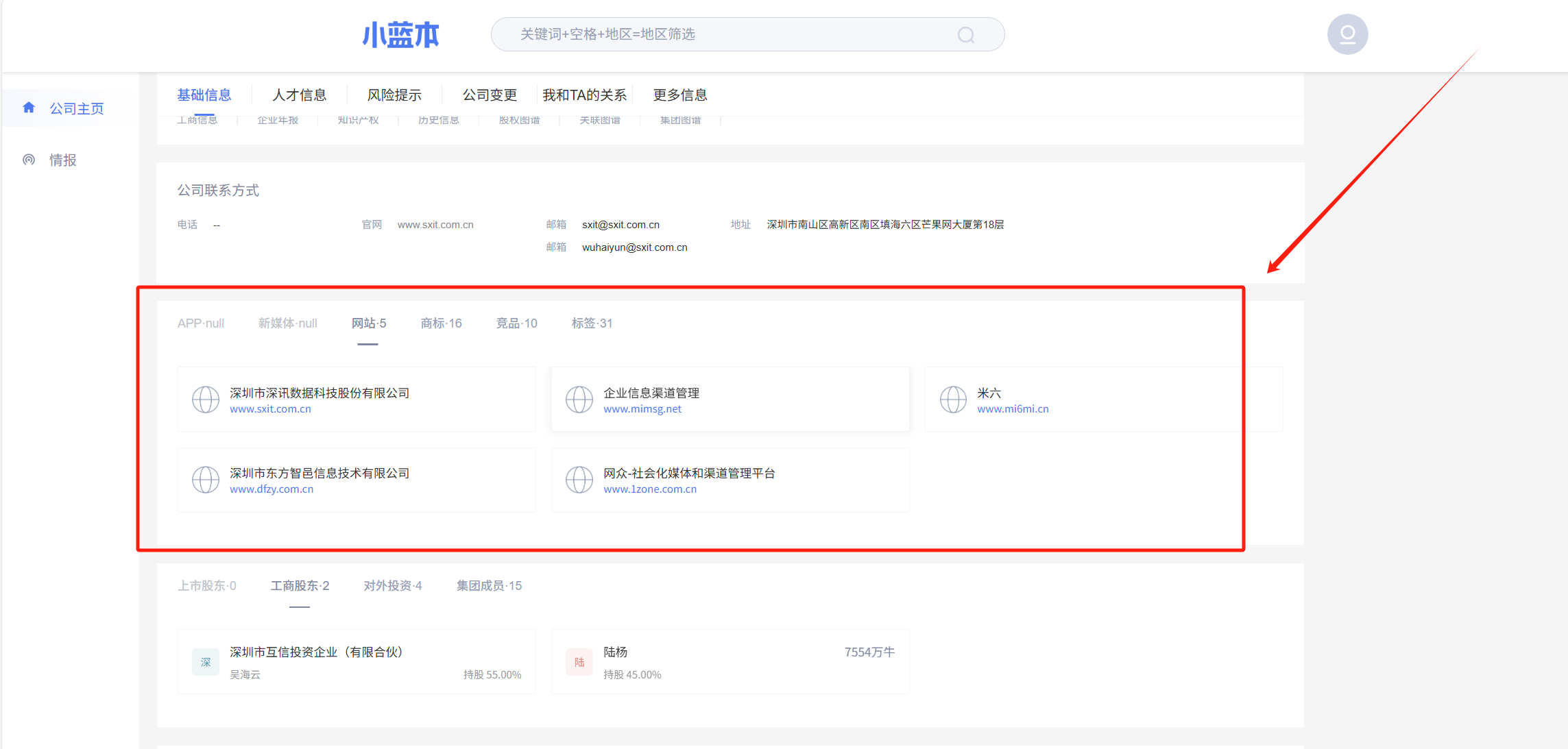Viewport: 1568px width, 749px height.
Task: Click 企业信息渠道管理 website title
Action: tap(651, 393)
